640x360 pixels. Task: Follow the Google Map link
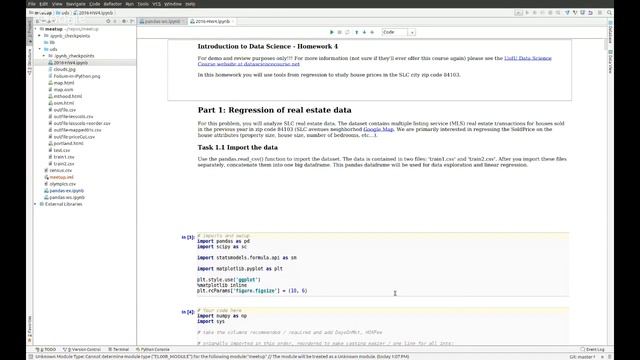coord(378,129)
